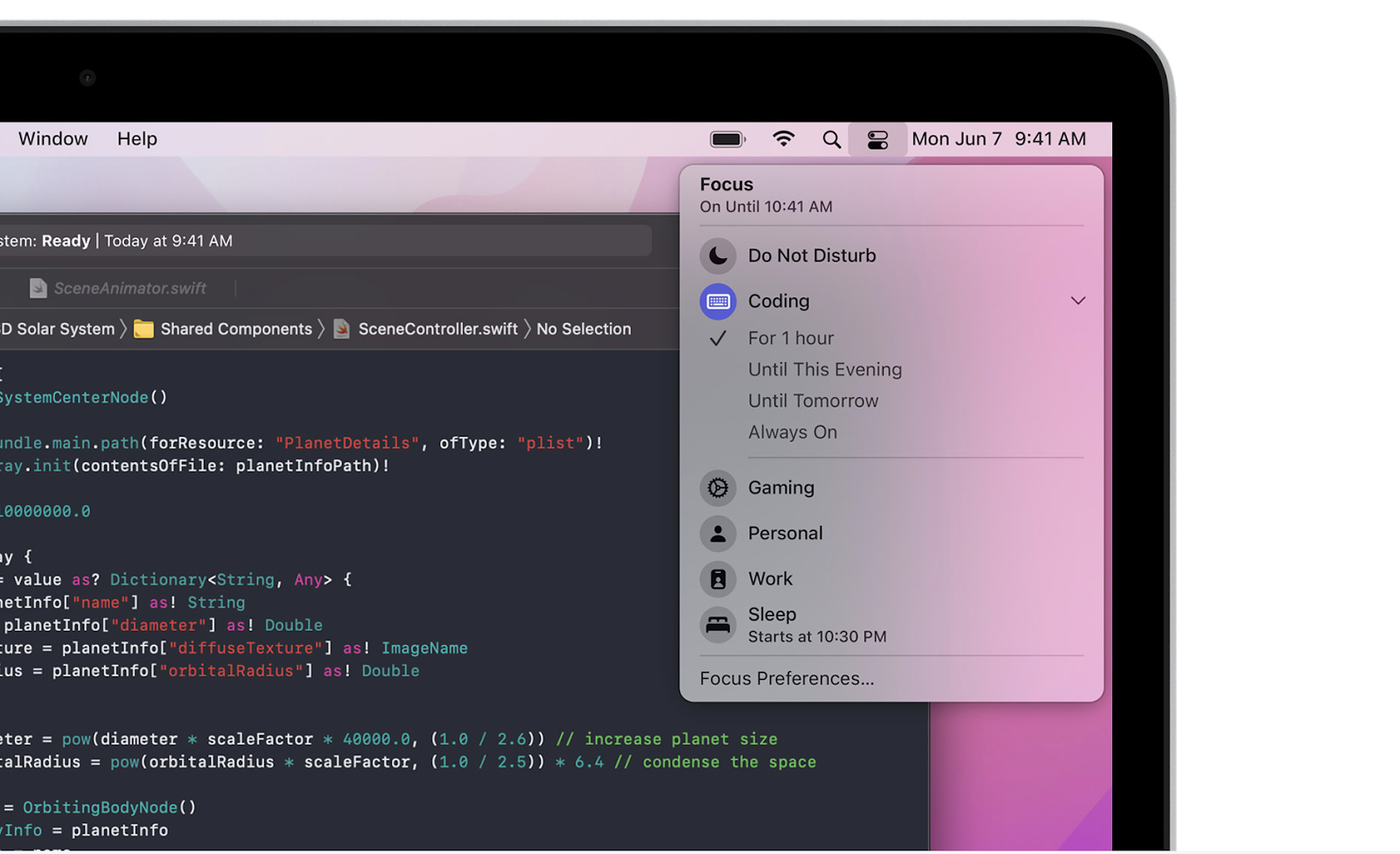
Task: Click the Focus header title
Action: [726, 185]
